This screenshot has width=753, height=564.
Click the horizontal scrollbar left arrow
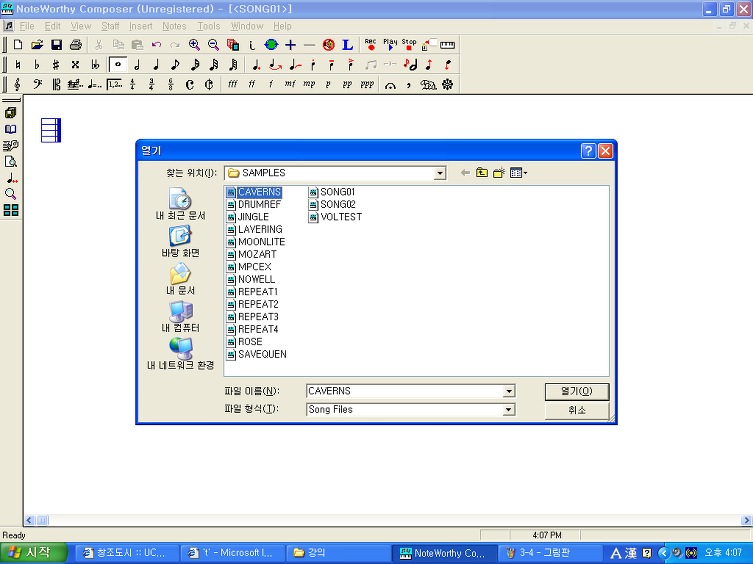pos(29,520)
